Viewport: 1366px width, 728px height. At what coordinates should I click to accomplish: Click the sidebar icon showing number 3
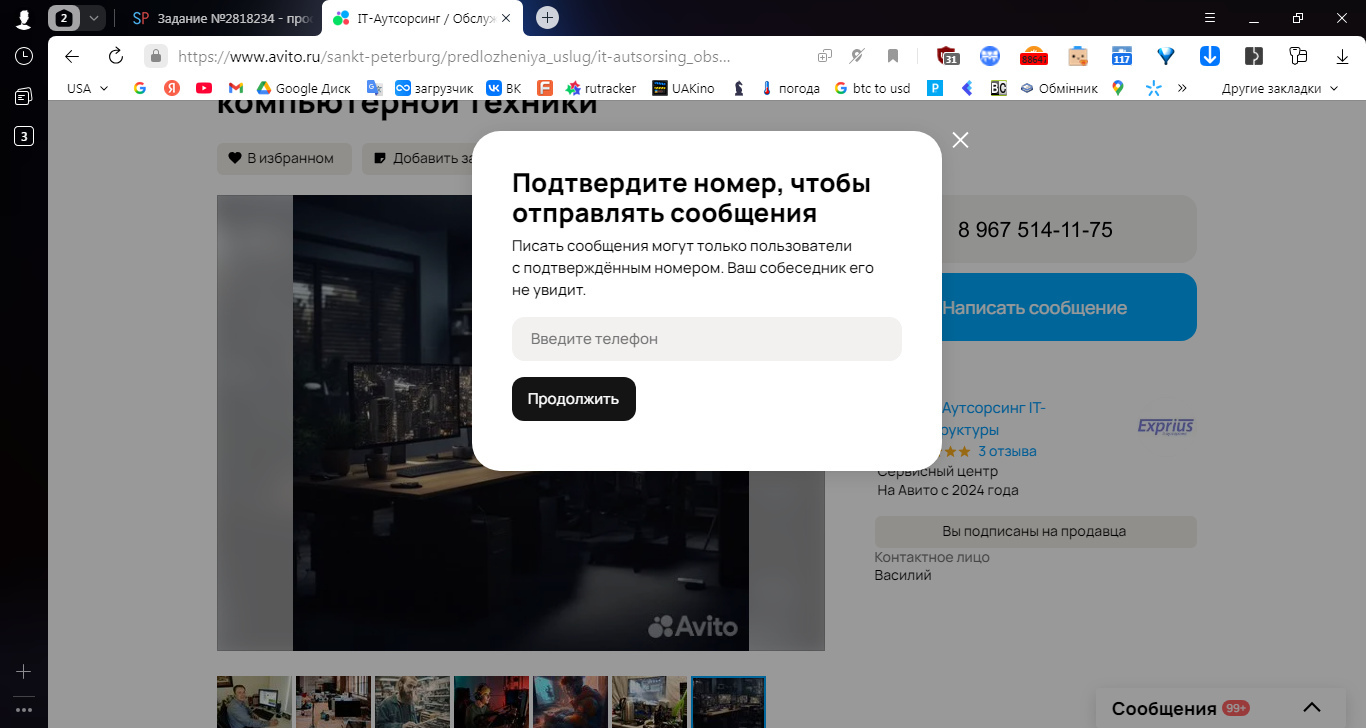click(x=24, y=136)
